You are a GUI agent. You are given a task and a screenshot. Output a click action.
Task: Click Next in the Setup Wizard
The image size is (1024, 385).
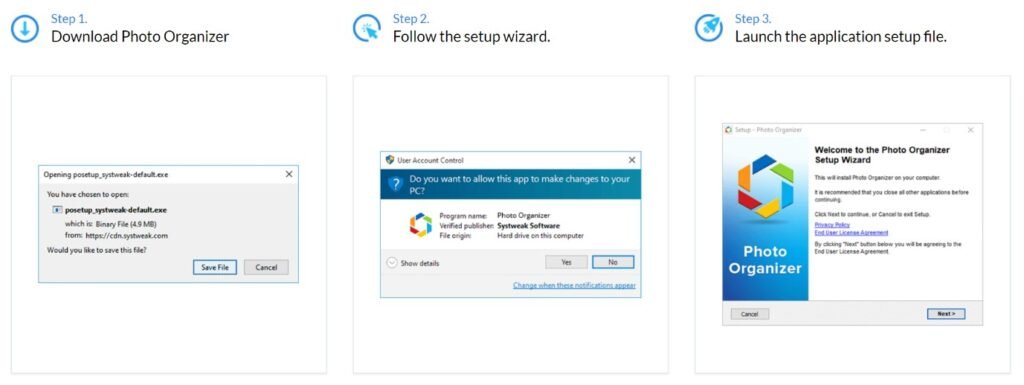click(946, 314)
